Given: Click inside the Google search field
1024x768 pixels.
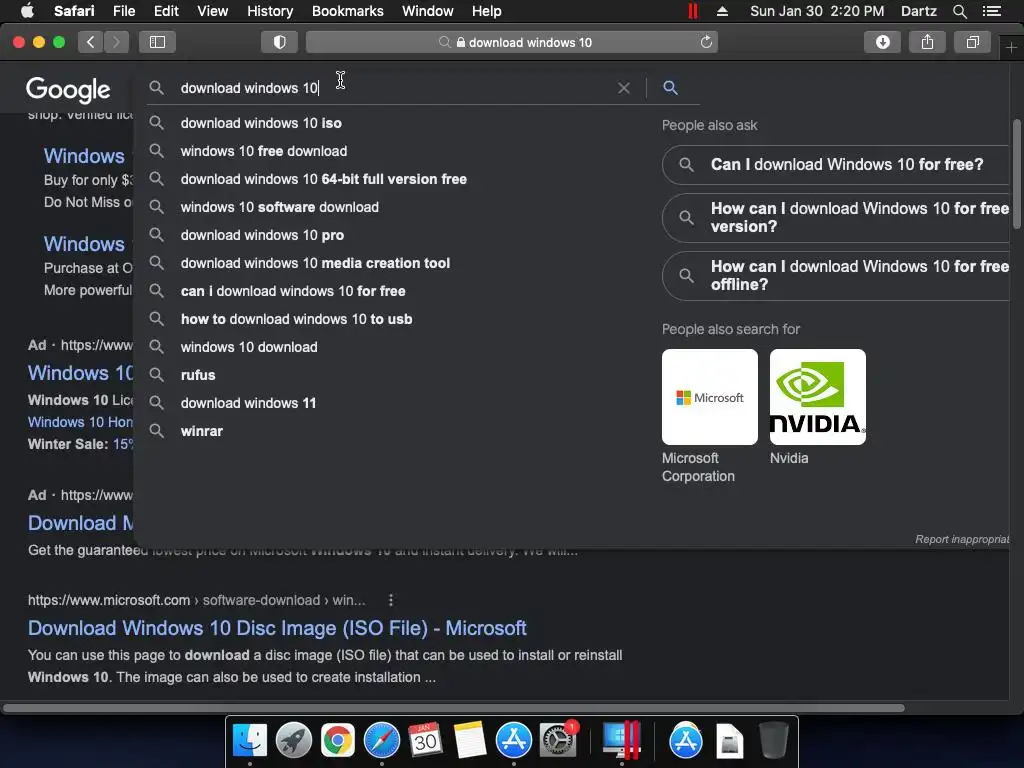Looking at the screenshot, I should [x=392, y=88].
